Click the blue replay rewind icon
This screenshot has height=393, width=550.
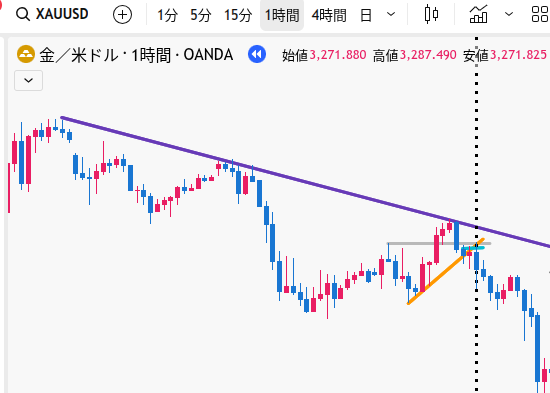(257, 54)
